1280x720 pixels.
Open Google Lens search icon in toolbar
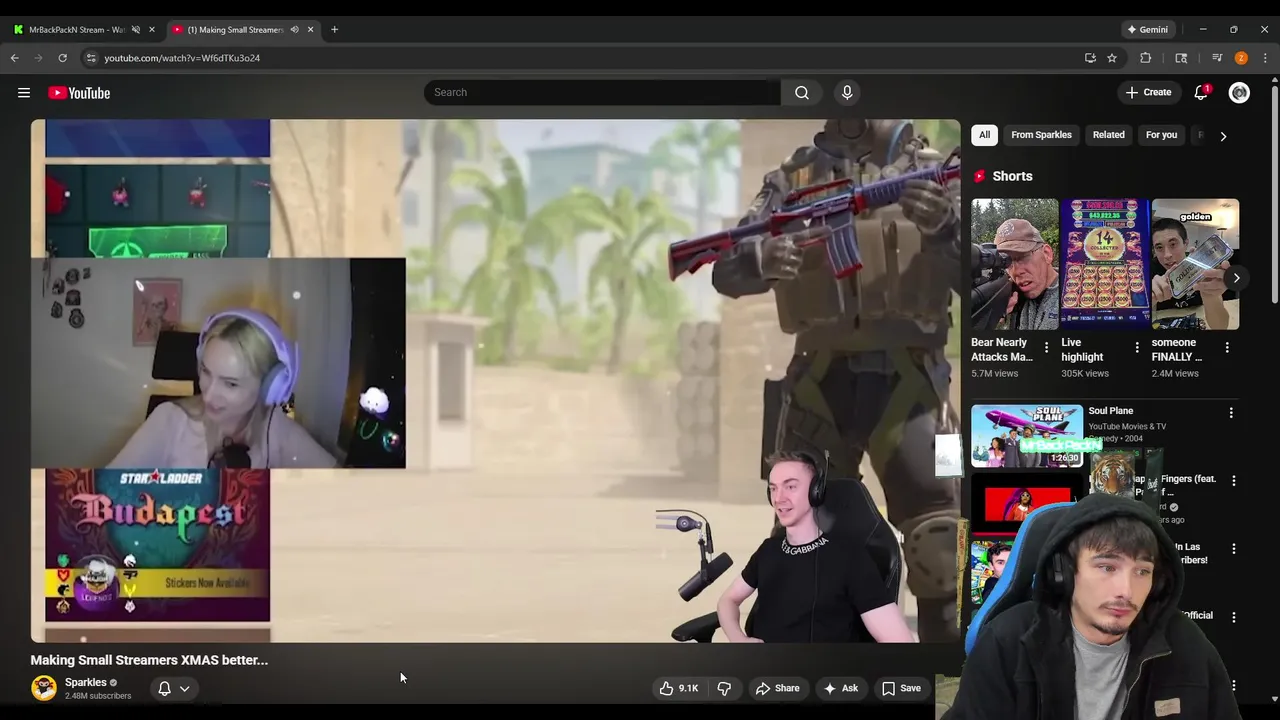[x=1181, y=58]
